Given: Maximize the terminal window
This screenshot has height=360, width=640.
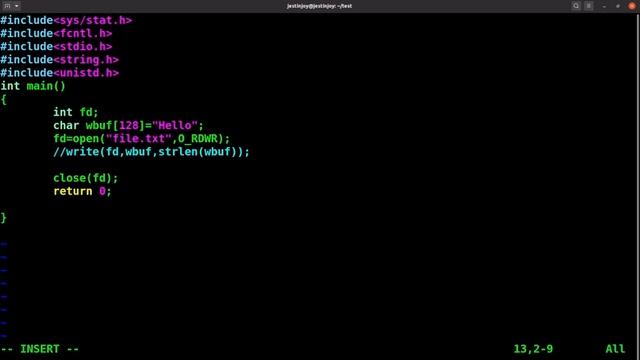Looking at the screenshot, I should coord(618,6).
